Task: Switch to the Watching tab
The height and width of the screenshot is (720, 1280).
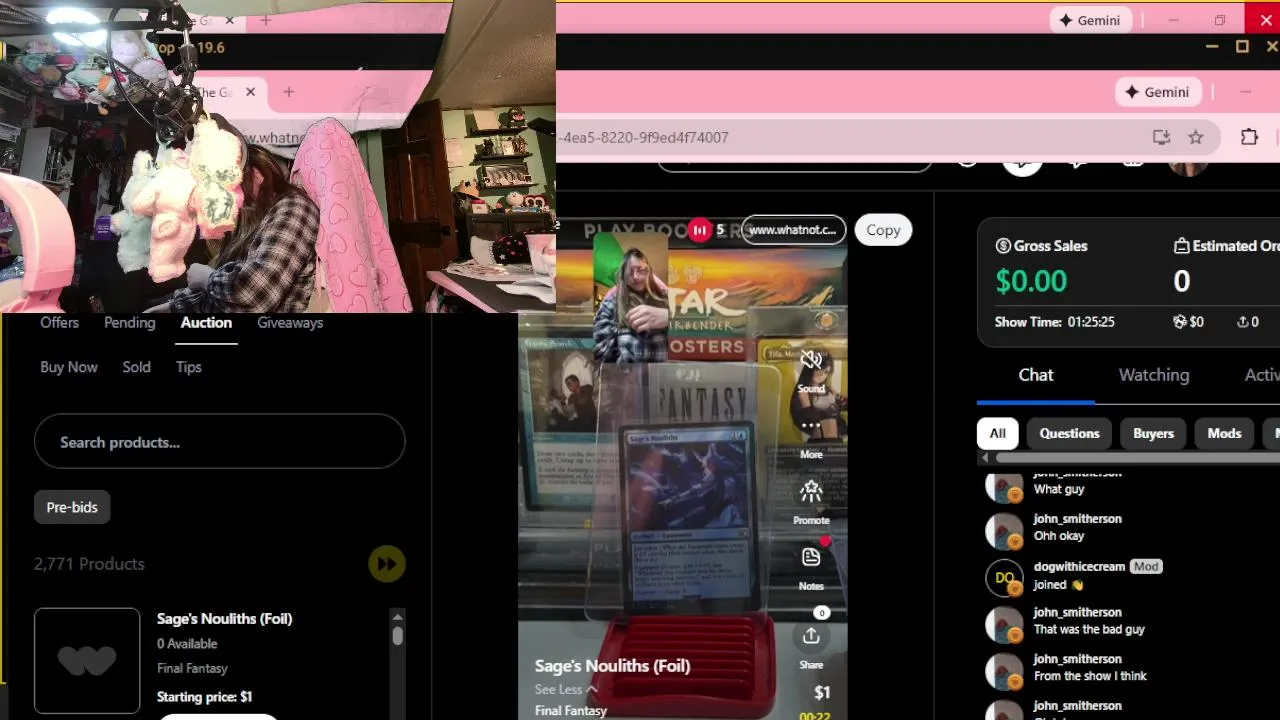Action: pyautogui.click(x=1154, y=375)
